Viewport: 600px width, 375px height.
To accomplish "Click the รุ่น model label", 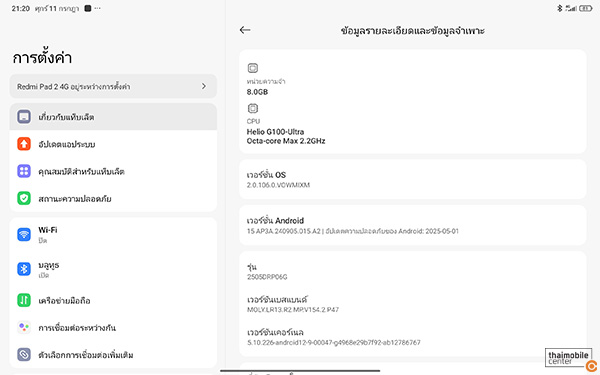I will click(251, 267).
